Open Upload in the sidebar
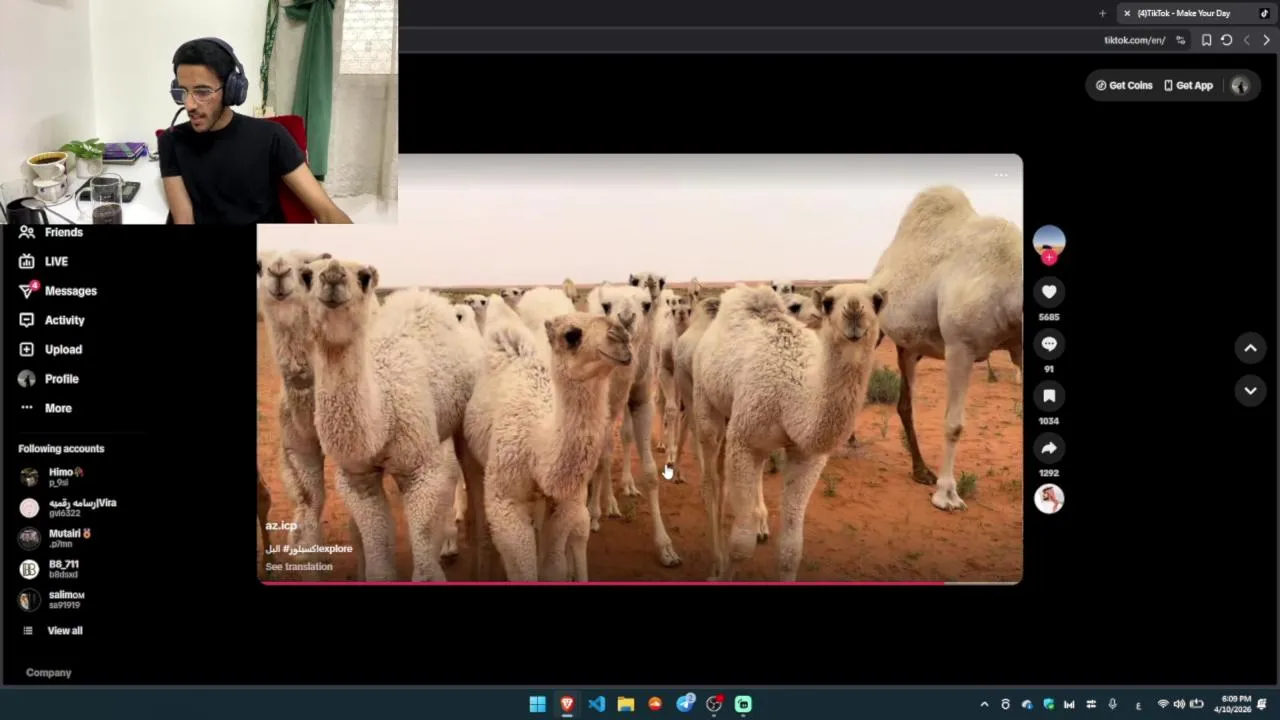1280x720 pixels. (x=50, y=349)
